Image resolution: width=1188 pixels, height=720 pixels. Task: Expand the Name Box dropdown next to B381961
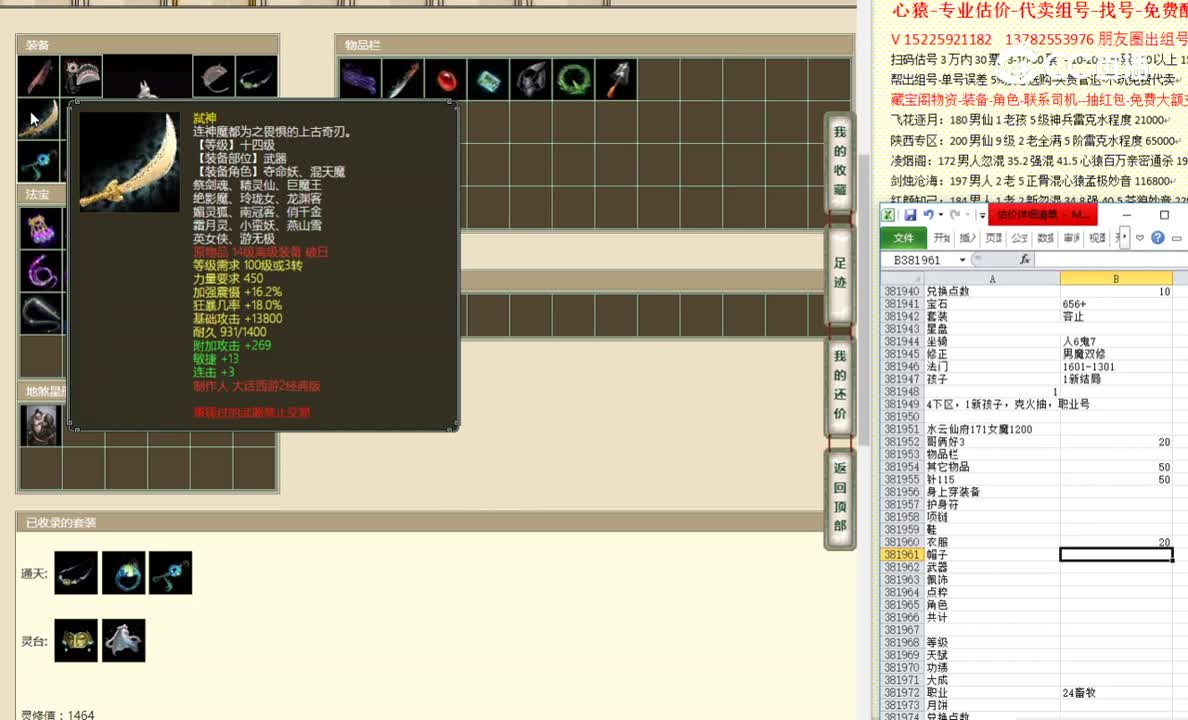(962, 260)
